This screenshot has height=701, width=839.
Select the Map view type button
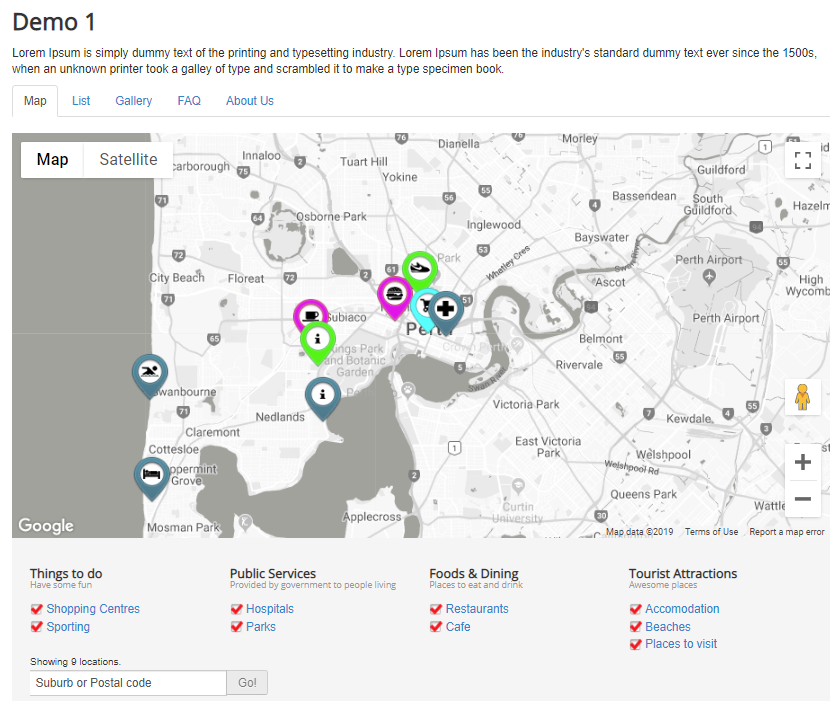[x=52, y=159]
